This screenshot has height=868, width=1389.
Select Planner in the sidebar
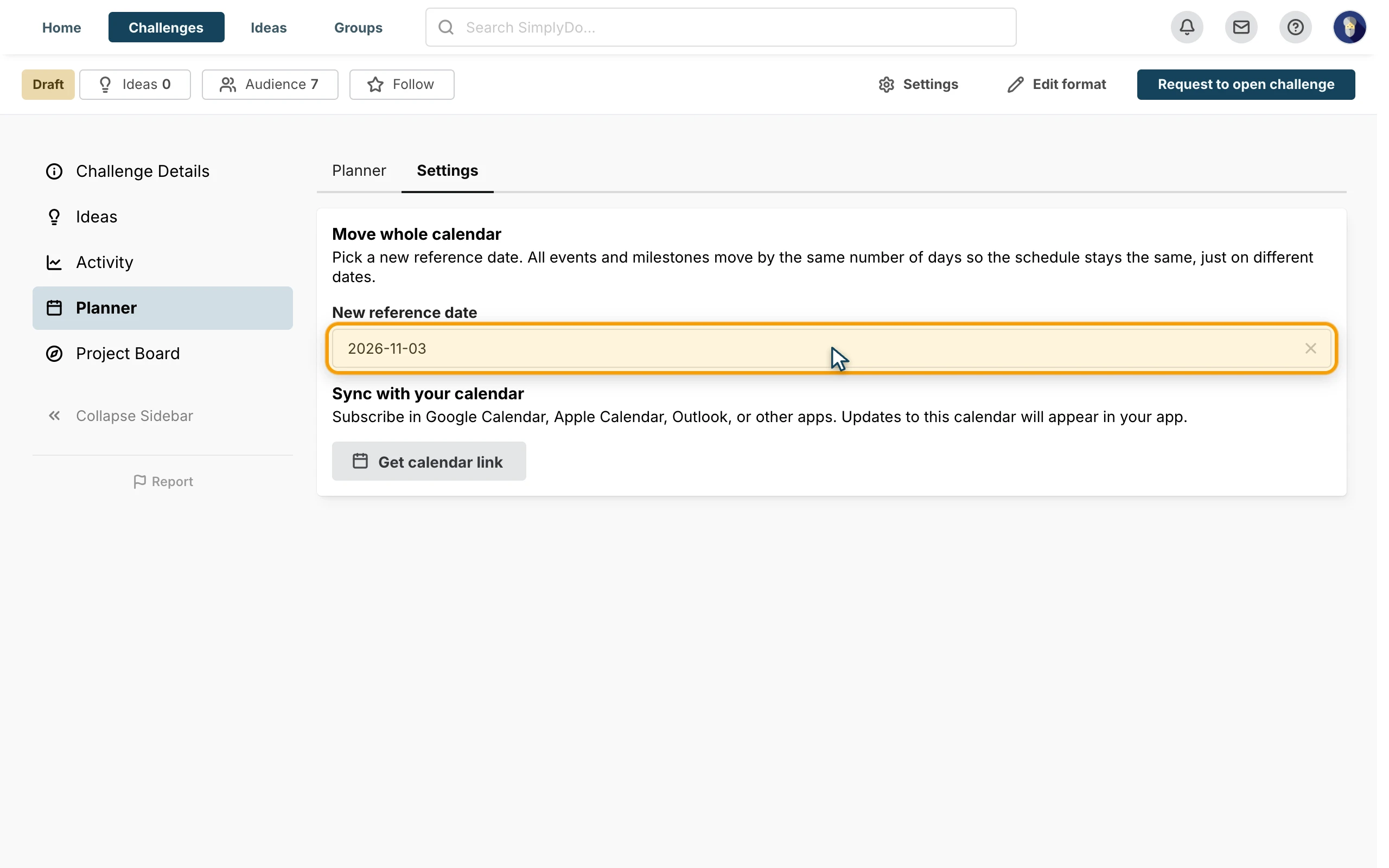pyautogui.click(x=162, y=308)
